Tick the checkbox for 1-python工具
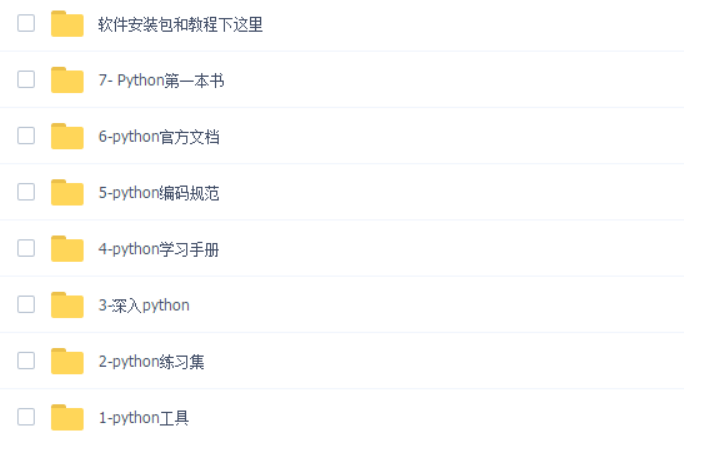The image size is (721, 449). pyautogui.click(x=26, y=417)
